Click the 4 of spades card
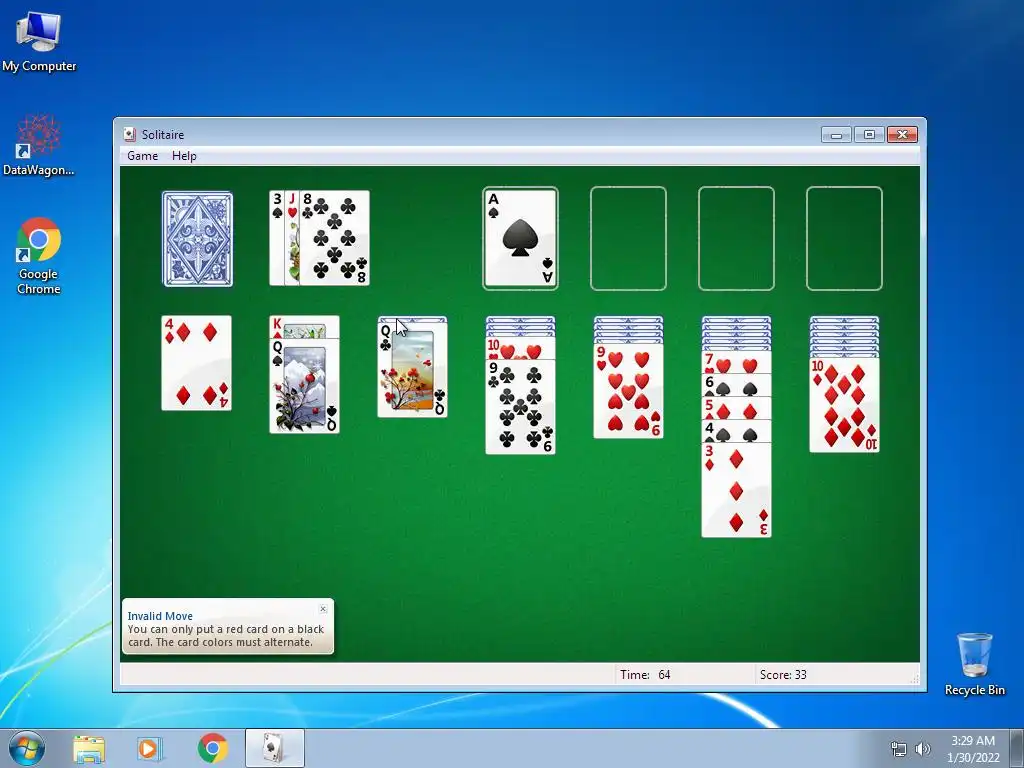Image resolution: width=1024 pixels, height=768 pixels. 736,431
